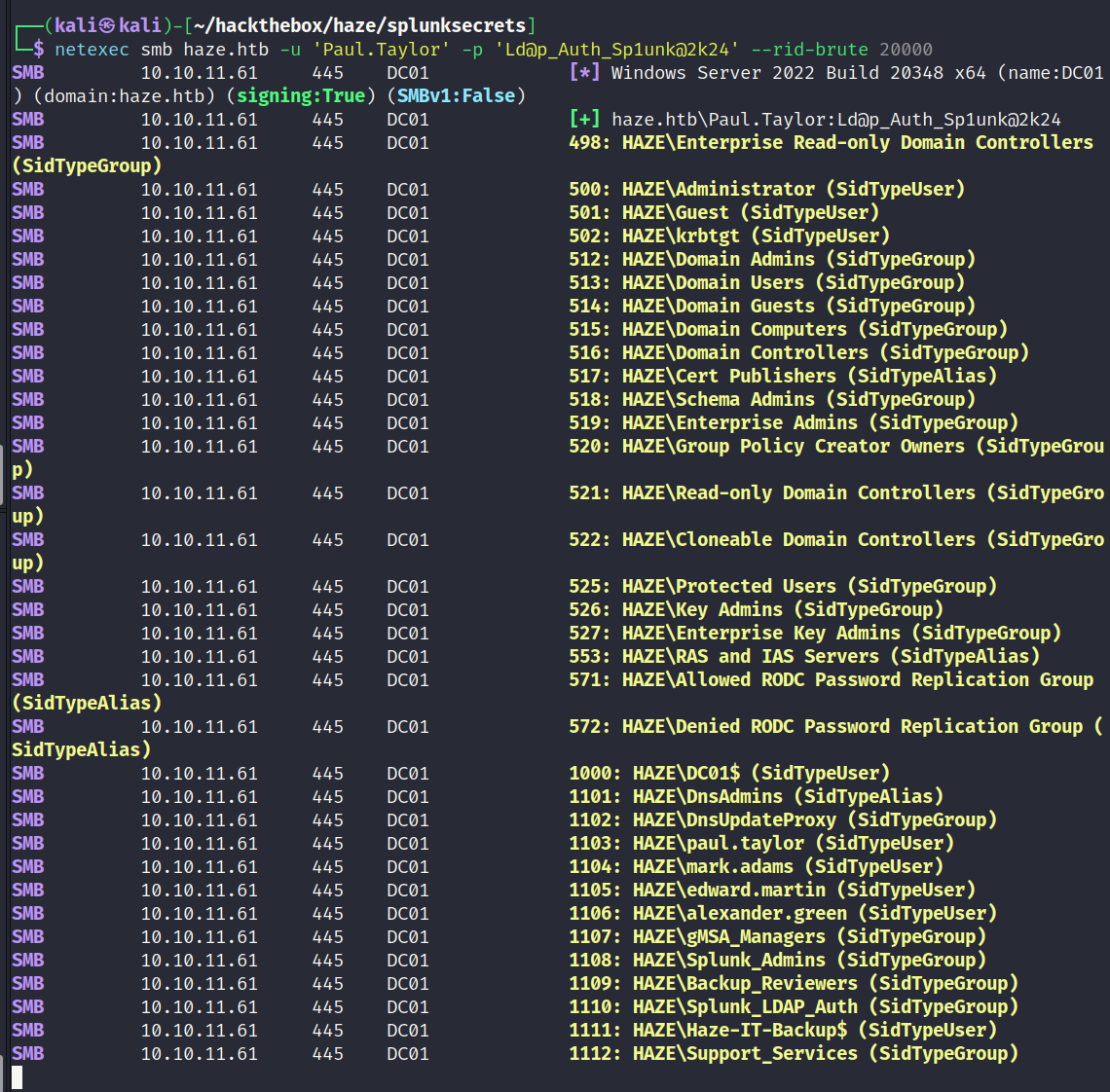1110x1092 pixels.
Task: Click 513: HAZE\Domain Users entry
Action: (766, 283)
